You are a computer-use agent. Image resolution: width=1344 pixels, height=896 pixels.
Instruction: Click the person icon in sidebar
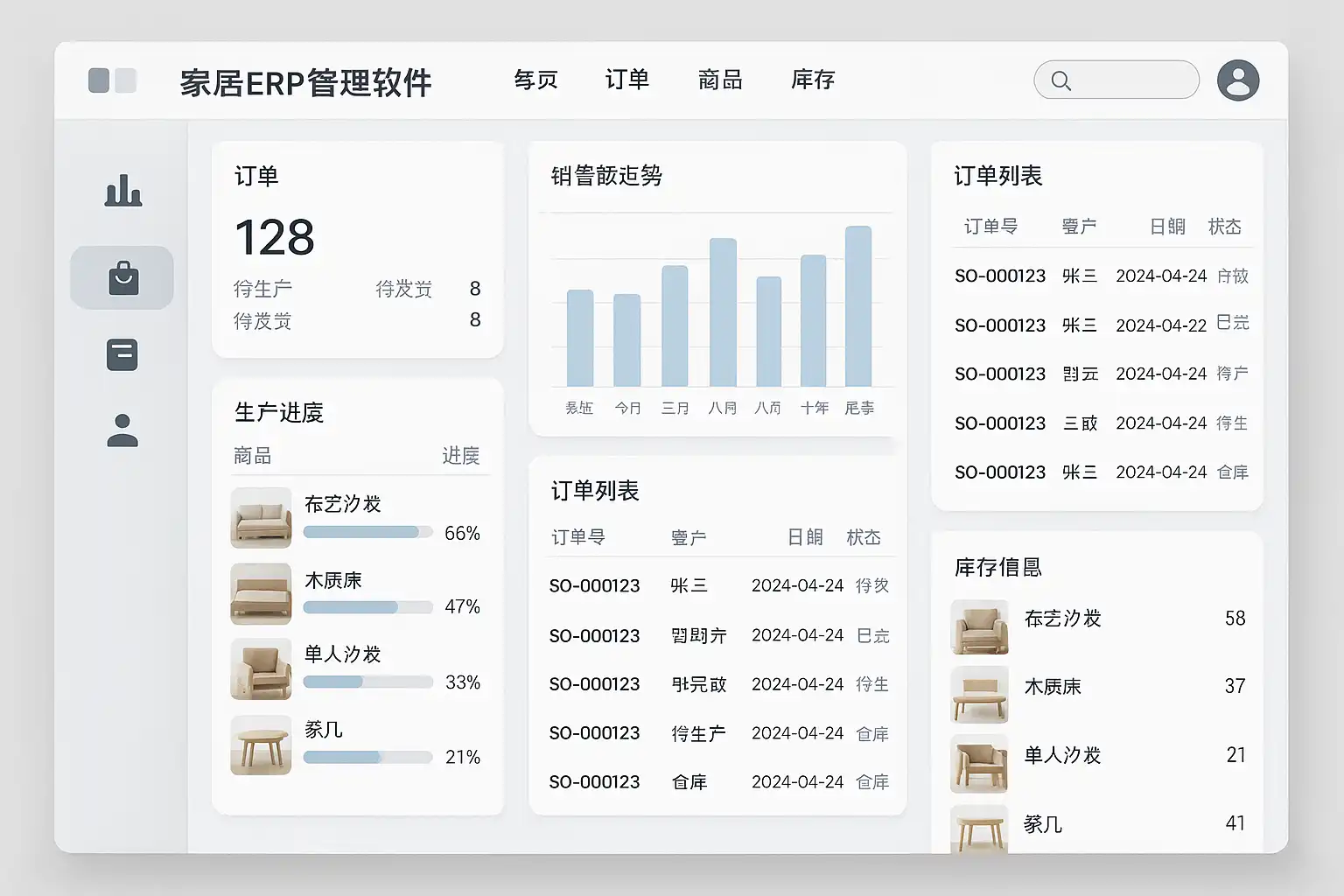(x=122, y=430)
